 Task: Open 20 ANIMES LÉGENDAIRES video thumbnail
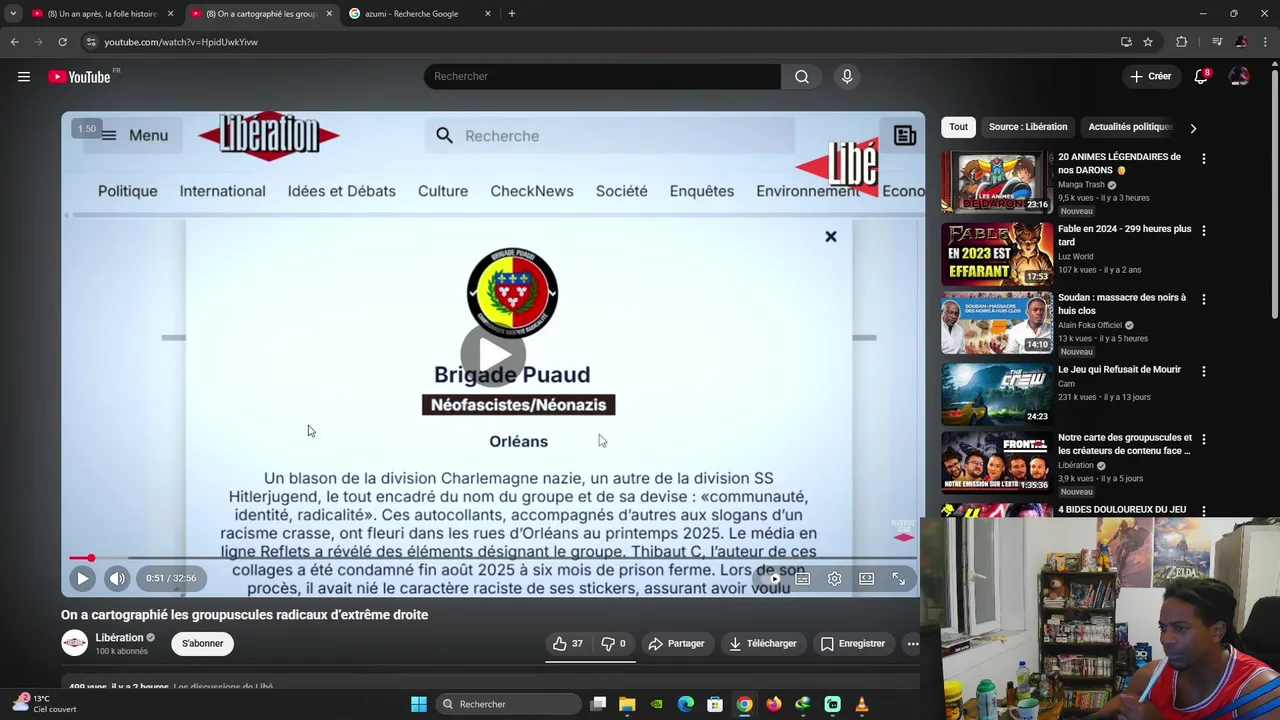click(x=997, y=182)
